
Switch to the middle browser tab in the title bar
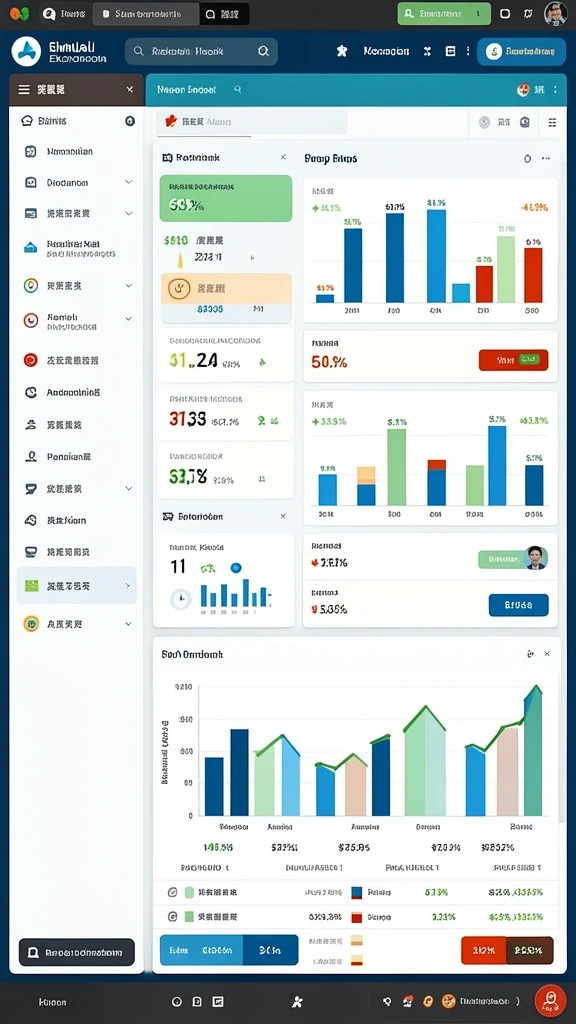click(x=146, y=14)
